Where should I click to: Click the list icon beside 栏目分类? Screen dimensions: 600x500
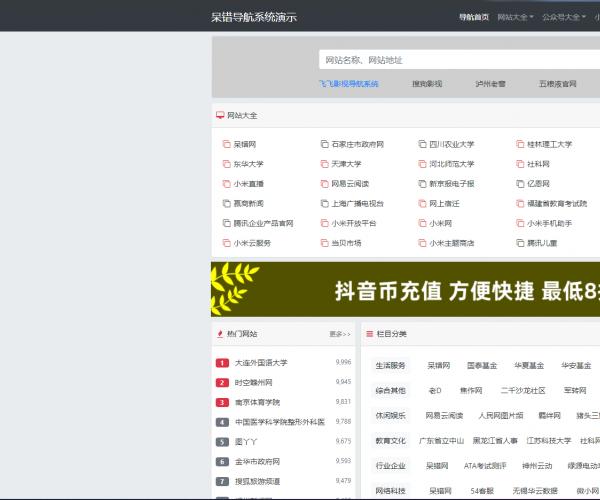pos(370,334)
